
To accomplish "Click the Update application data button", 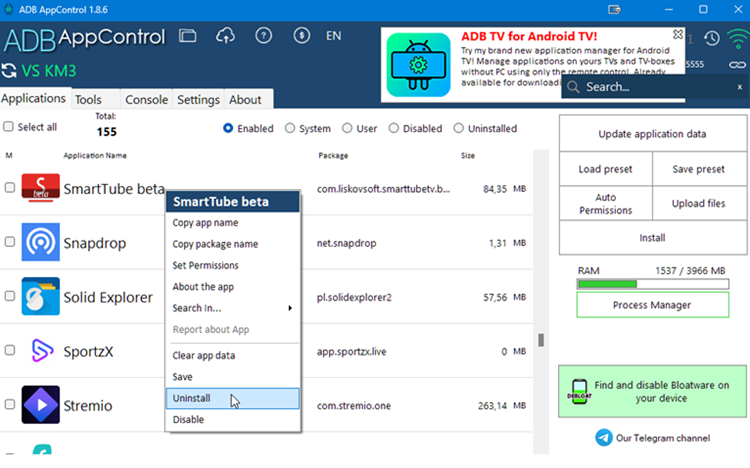I will (652, 133).
